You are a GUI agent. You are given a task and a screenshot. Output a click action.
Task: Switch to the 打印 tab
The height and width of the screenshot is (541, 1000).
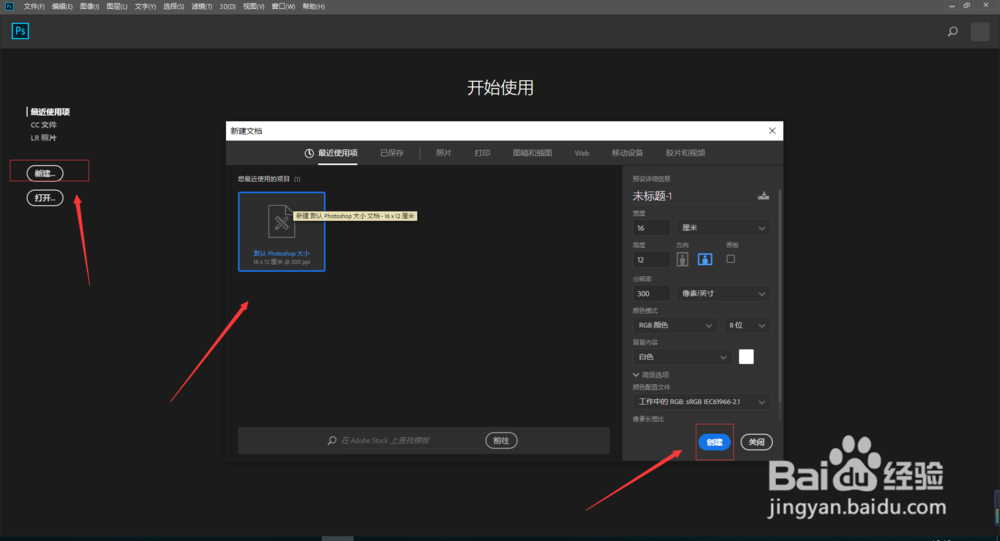pos(482,153)
